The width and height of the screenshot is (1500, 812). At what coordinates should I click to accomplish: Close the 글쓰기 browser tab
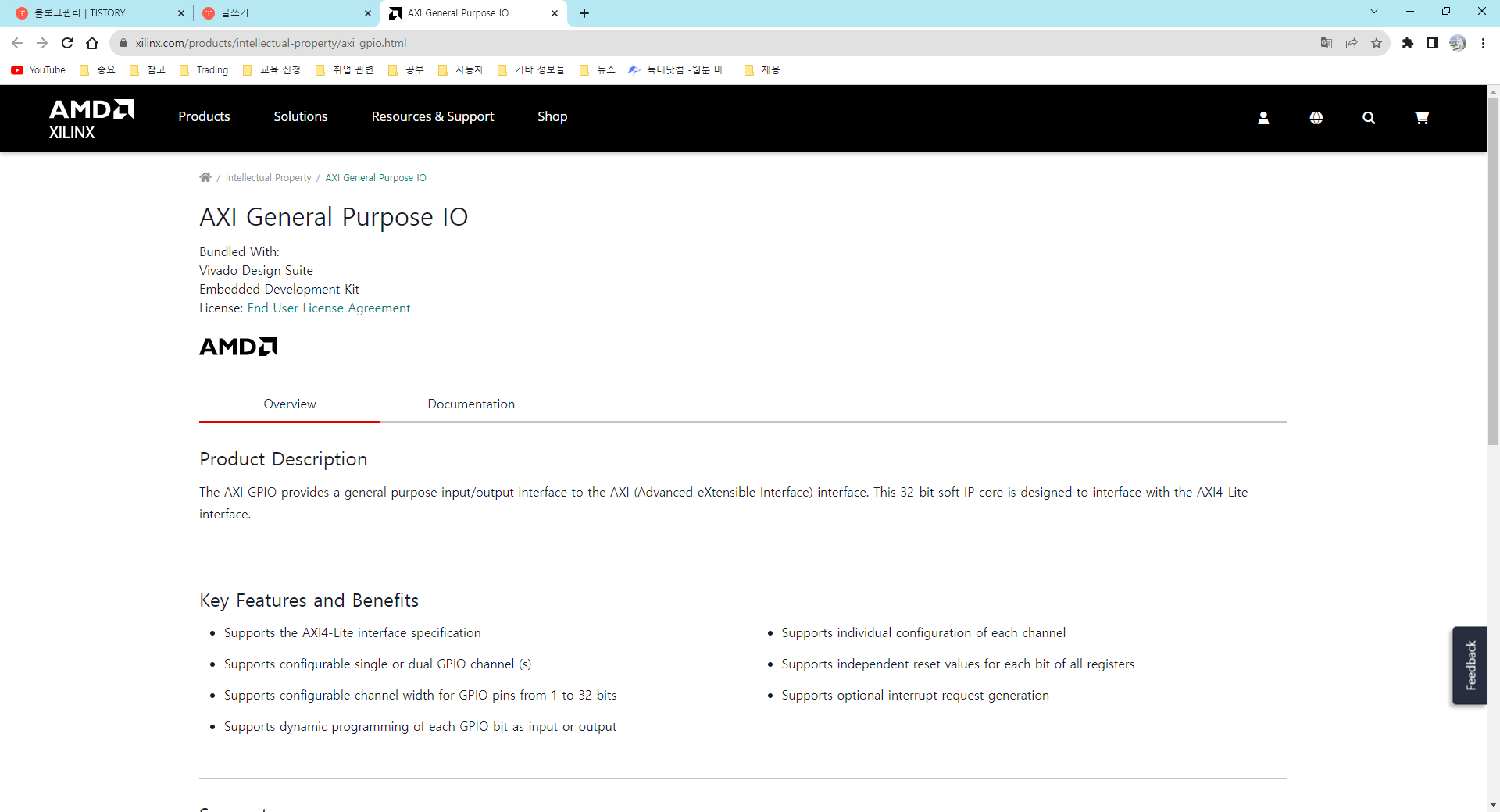368,13
